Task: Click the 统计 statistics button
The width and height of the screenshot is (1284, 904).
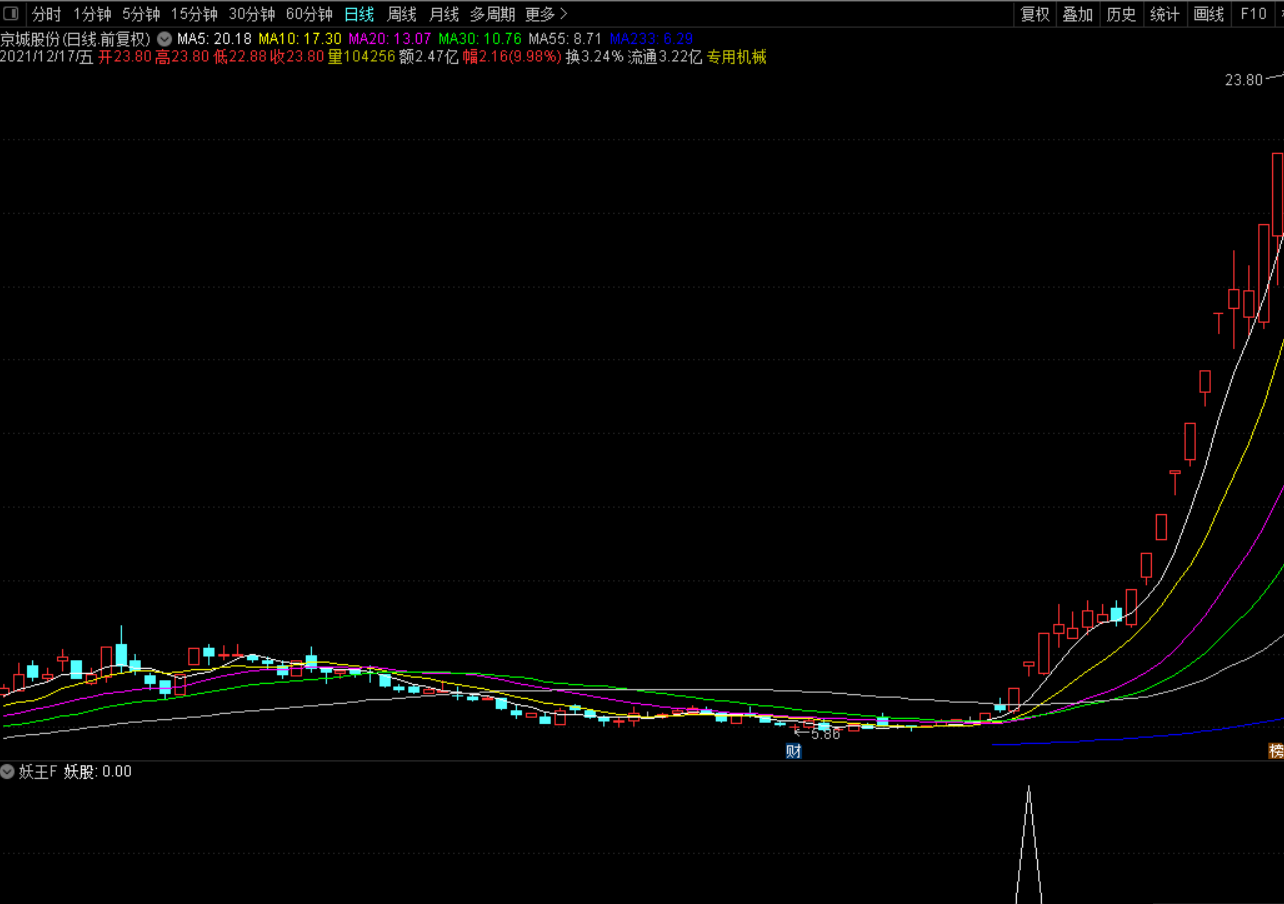Action: click(1165, 14)
